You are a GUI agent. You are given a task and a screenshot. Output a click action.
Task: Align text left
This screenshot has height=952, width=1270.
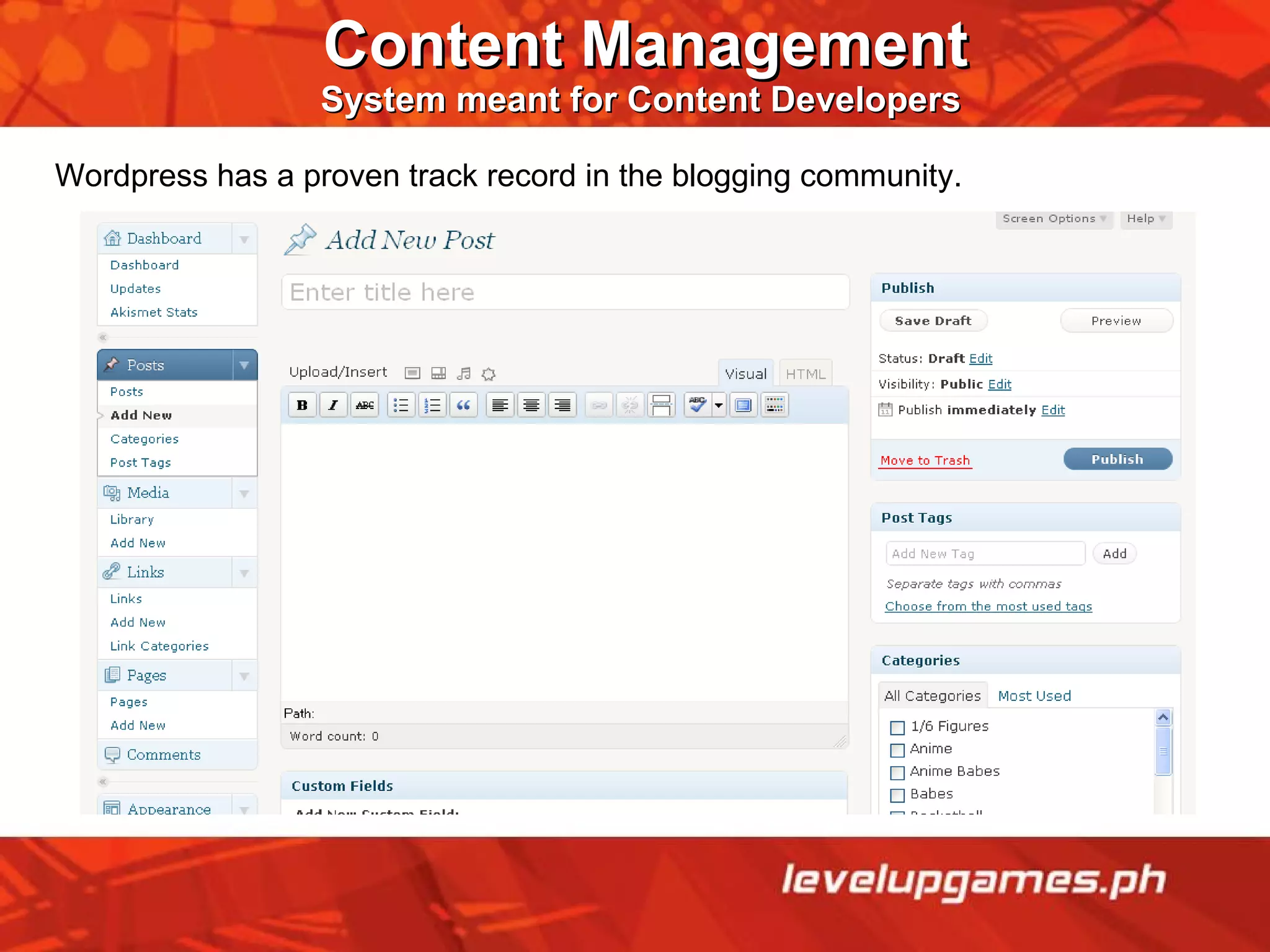tap(500, 405)
